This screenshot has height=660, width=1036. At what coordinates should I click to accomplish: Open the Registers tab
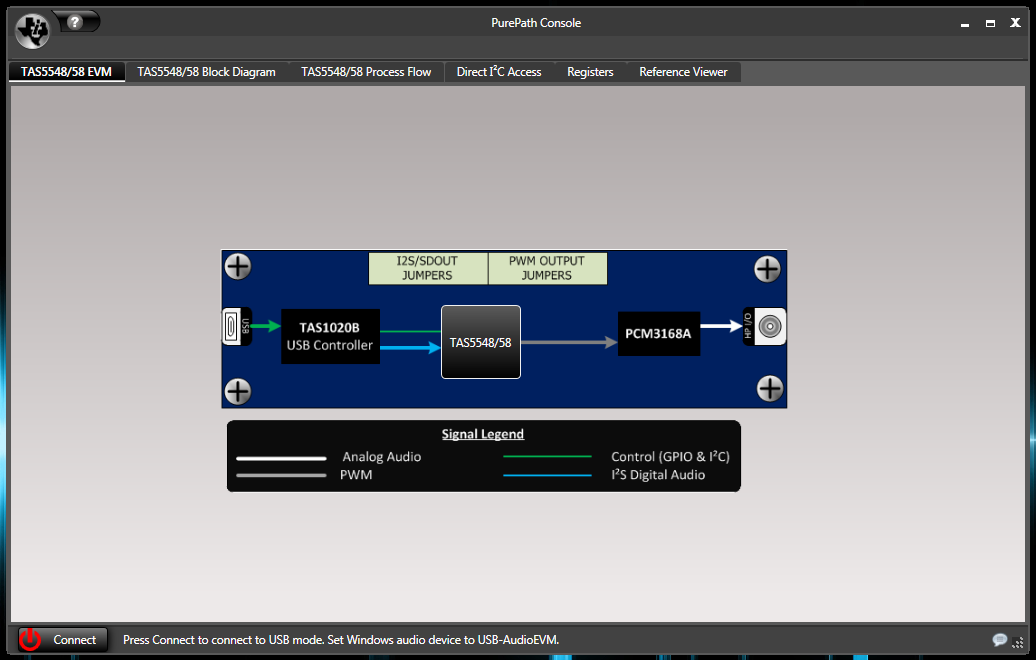(x=590, y=71)
